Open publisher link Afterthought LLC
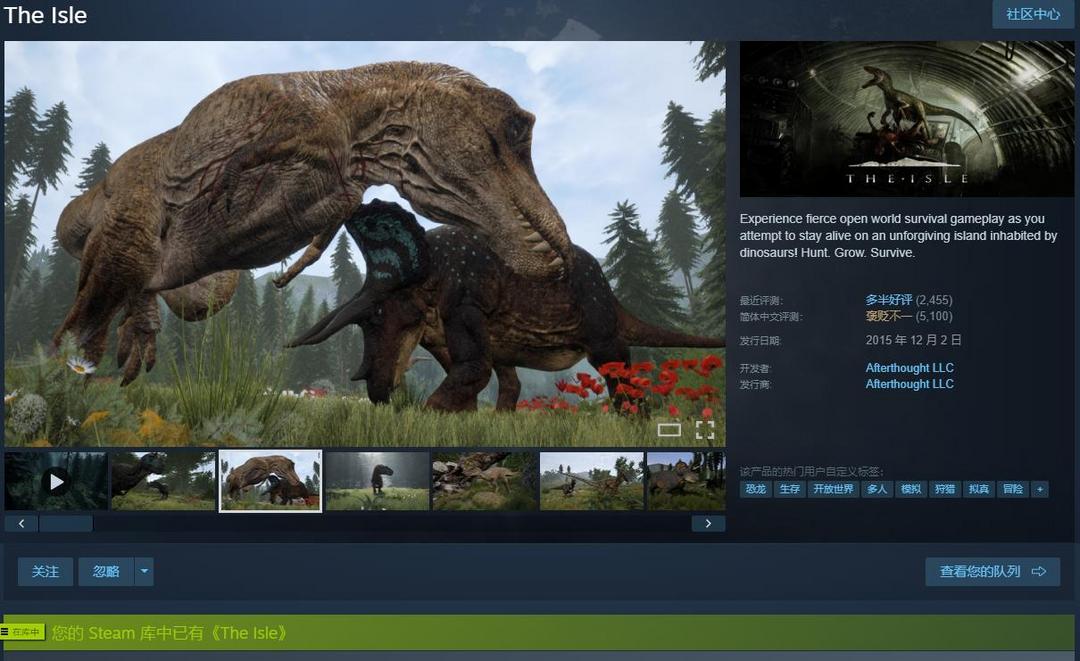This screenshot has width=1080, height=661. coord(909,384)
